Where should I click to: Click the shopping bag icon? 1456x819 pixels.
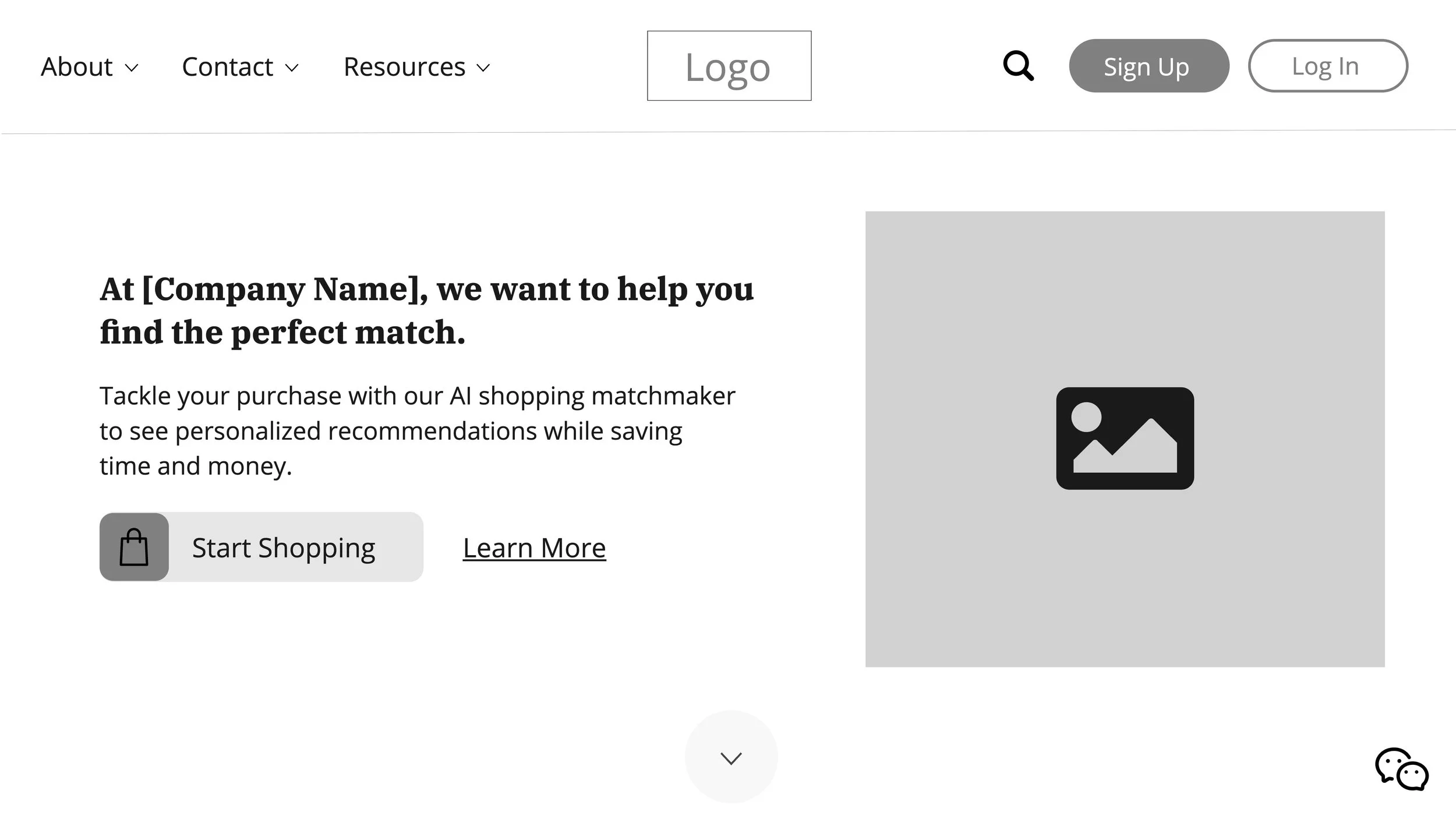(134, 547)
